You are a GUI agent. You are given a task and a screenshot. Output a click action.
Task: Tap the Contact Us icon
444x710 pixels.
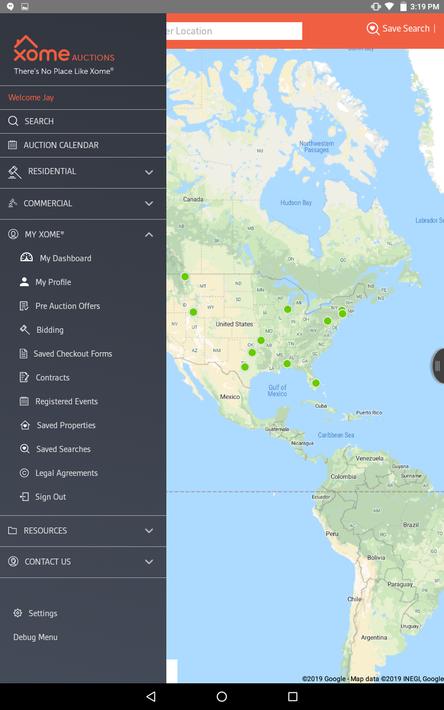pyautogui.click(x=14, y=561)
